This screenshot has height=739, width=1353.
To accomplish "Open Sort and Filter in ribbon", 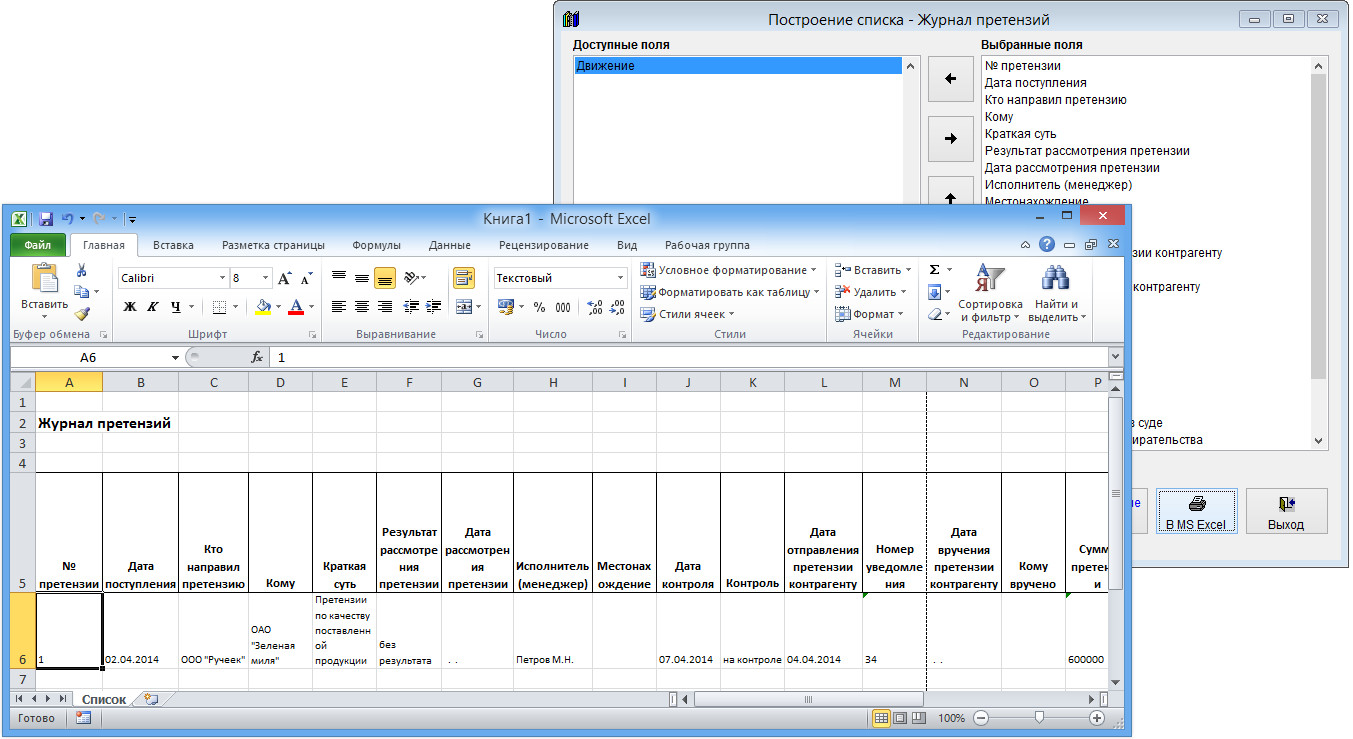I will (x=989, y=293).
